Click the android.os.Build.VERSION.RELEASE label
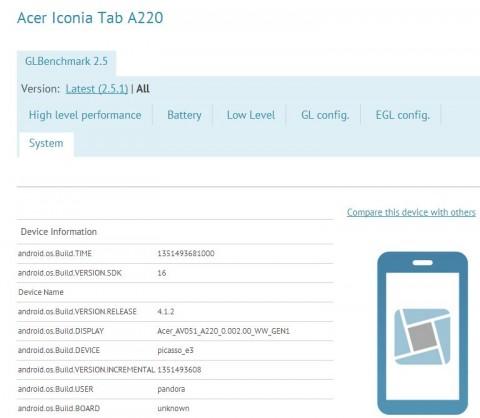480x418 pixels. tap(77, 312)
